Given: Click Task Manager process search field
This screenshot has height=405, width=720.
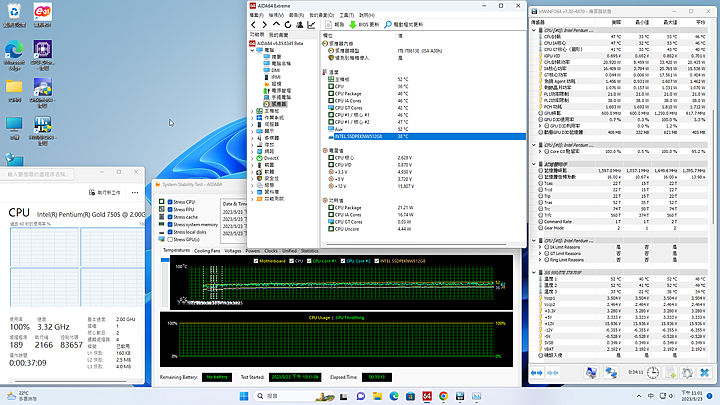Looking at the screenshot, I should pos(38,174).
